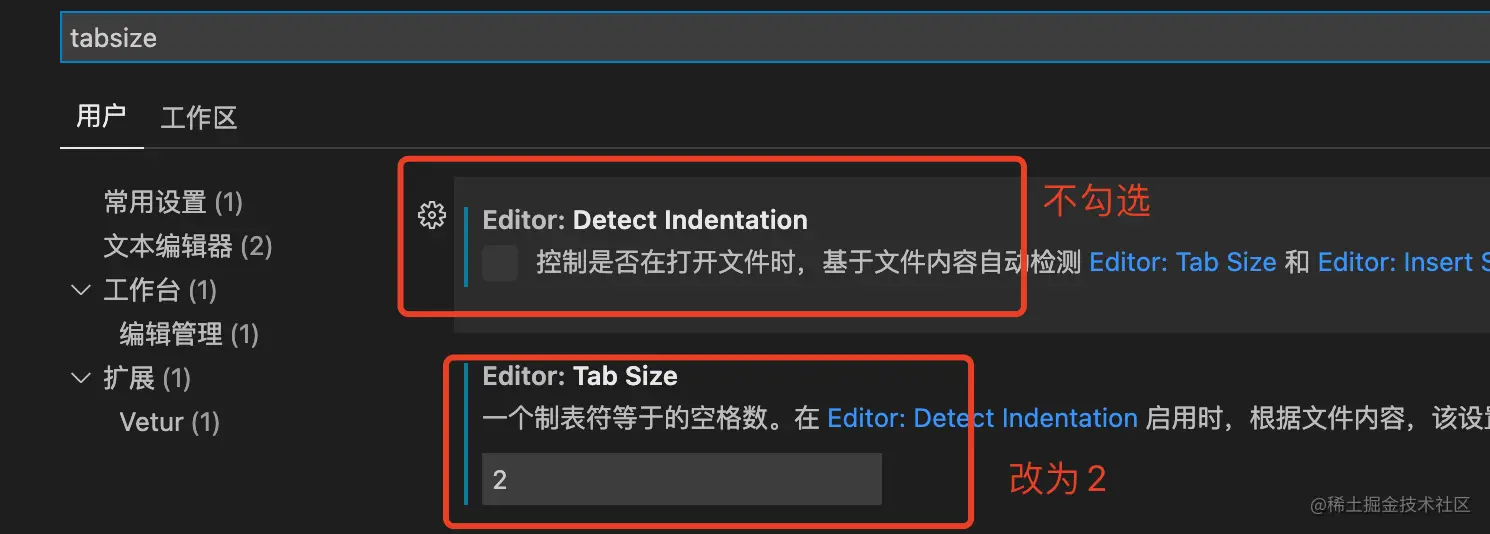This screenshot has width=1490, height=534.
Task: Click the Editor: Detect Indentation setting title
Action: point(645,220)
